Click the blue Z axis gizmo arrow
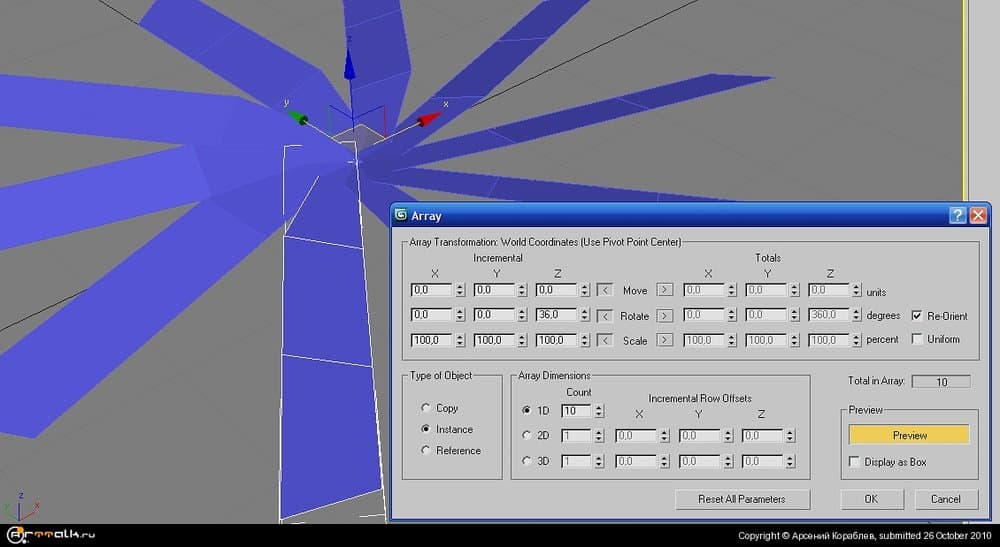1000x547 pixels. 349,65
